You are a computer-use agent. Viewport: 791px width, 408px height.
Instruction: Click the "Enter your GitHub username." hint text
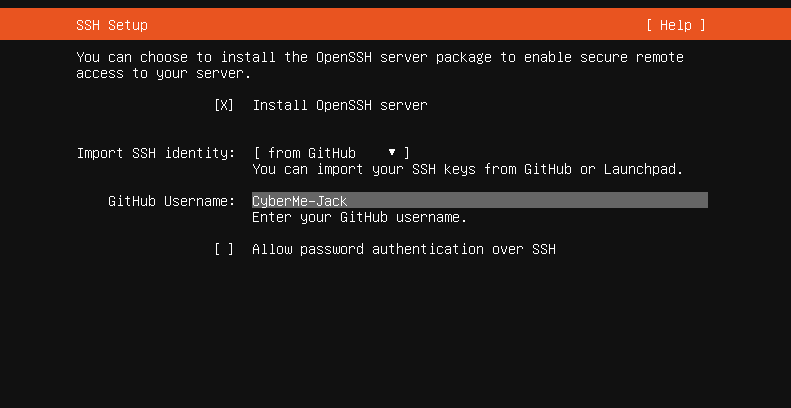[x=359, y=217]
